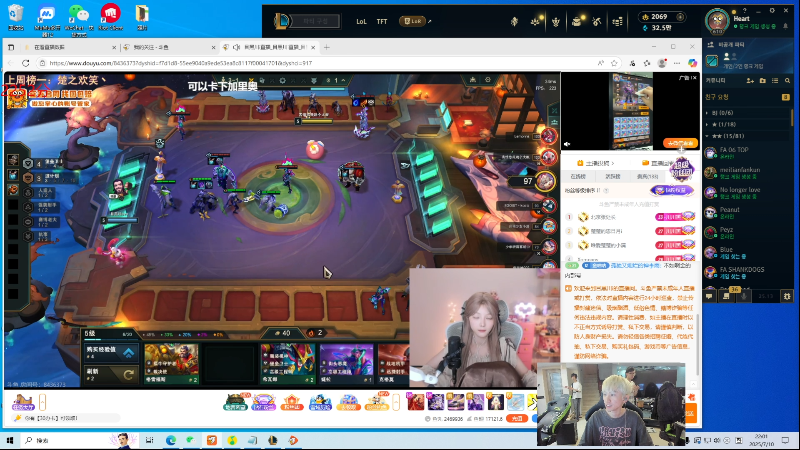Open Task View on taskbar
This screenshot has width=800, height=450.
(149, 440)
